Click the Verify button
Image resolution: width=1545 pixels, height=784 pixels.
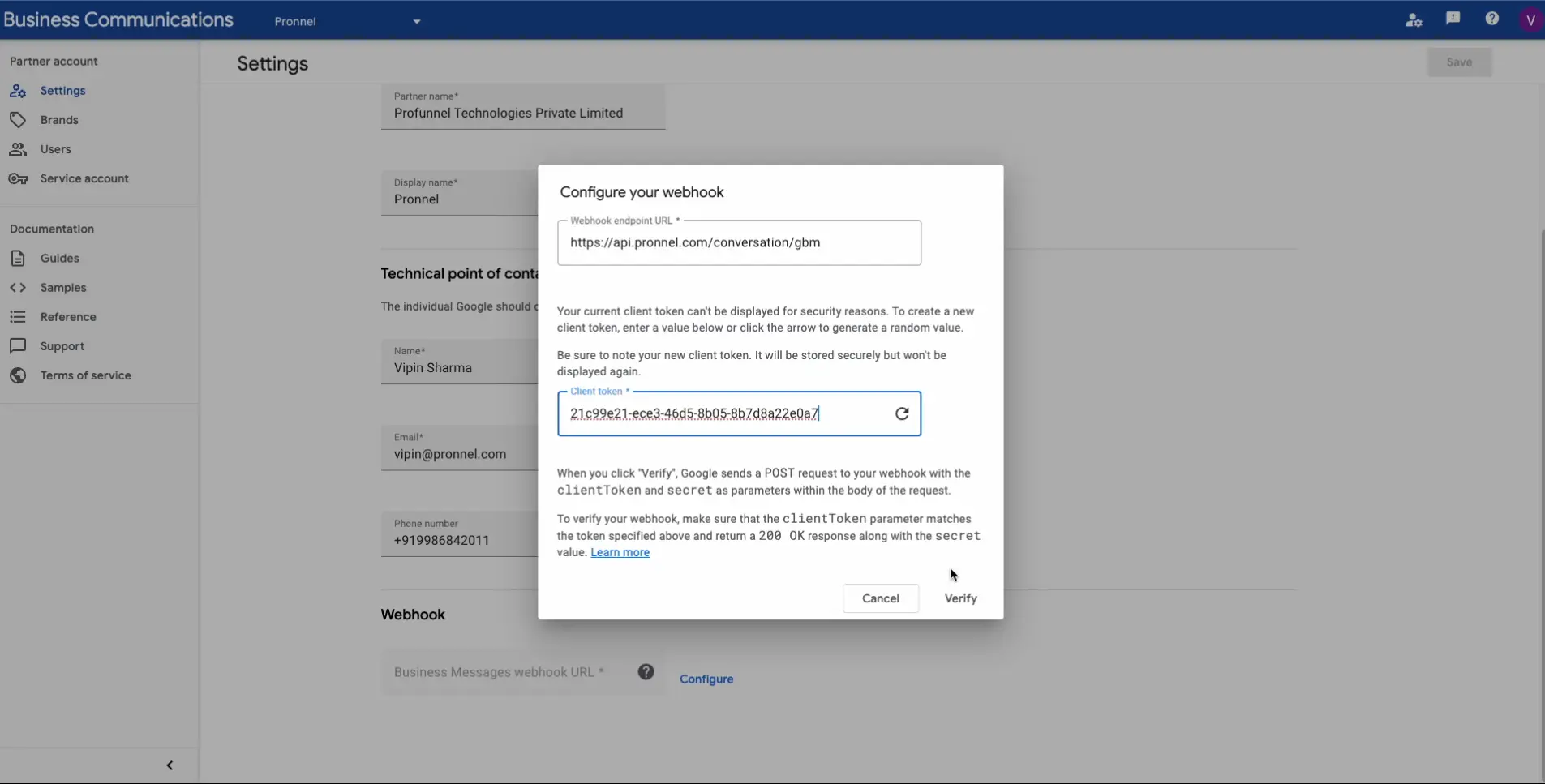click(960, 598)
